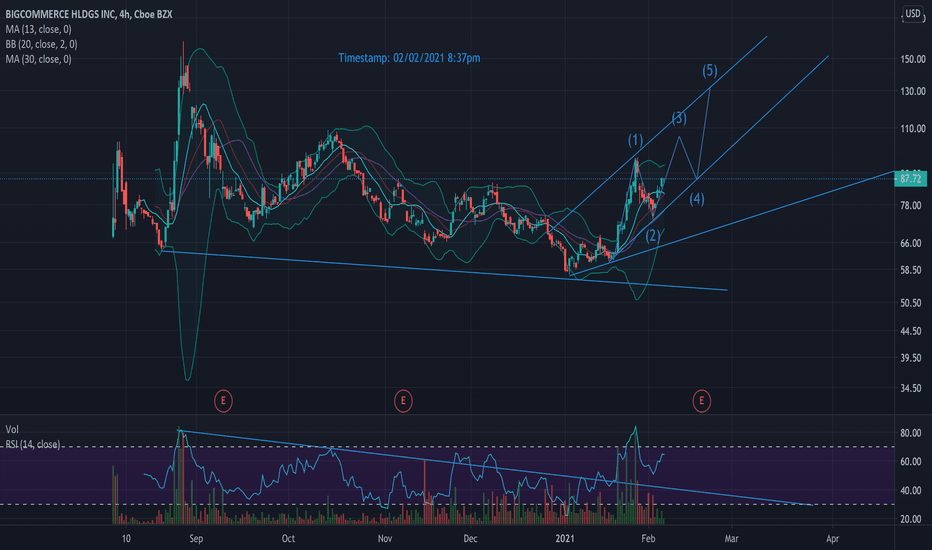The height and width of the screenshot is (550, 932).
Task: Click the 50.50 price axis label
Action: [911, 303]
